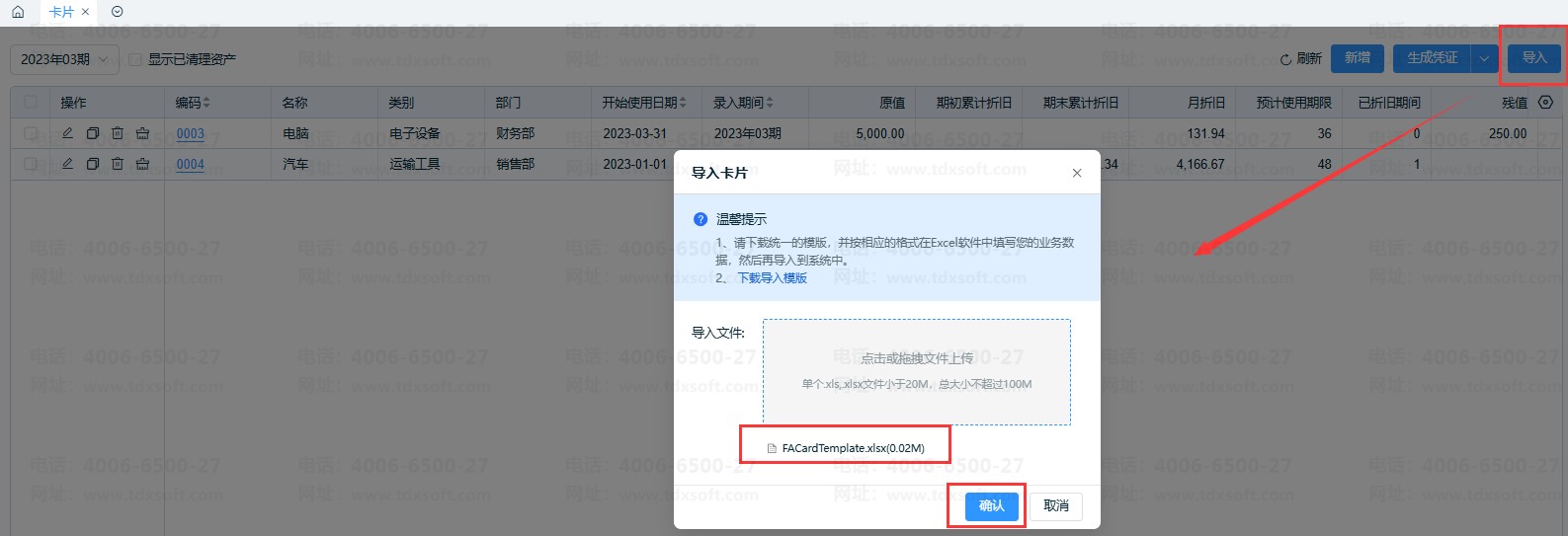Expand the 生成凭证 dropdown arrow
Viewport: 1568px width, 536px height.
coord(1484,59)
